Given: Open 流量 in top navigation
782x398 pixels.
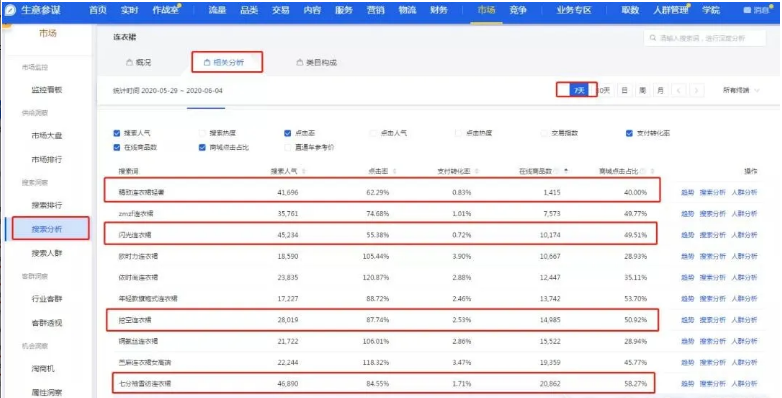Looking at the screenshot, I should [217, 10].
